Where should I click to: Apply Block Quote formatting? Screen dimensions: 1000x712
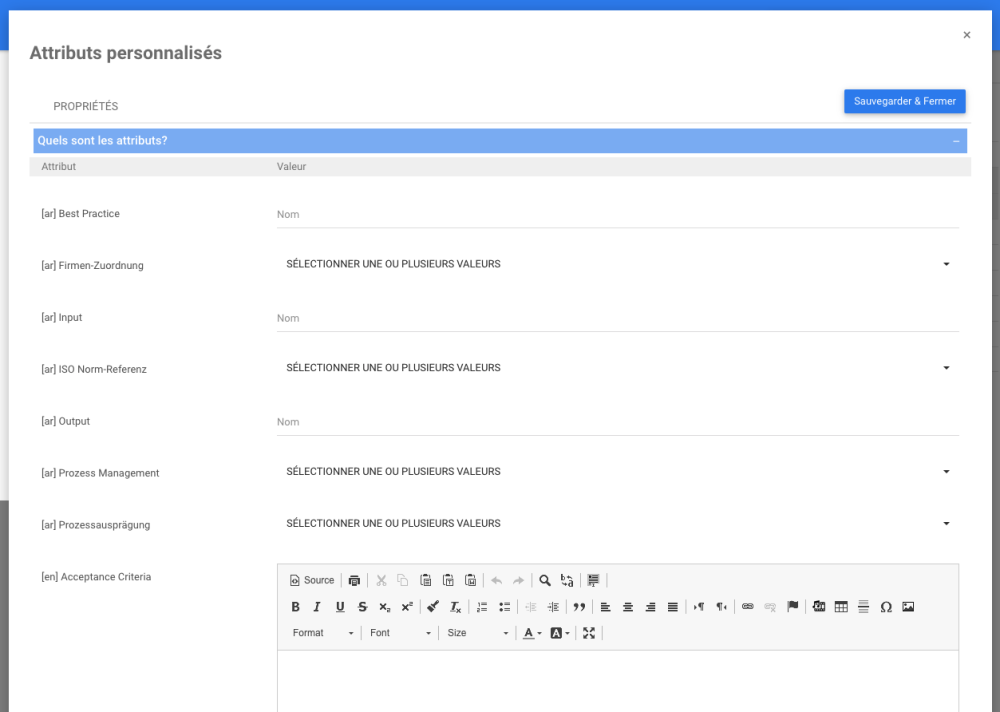coord(579,607)
